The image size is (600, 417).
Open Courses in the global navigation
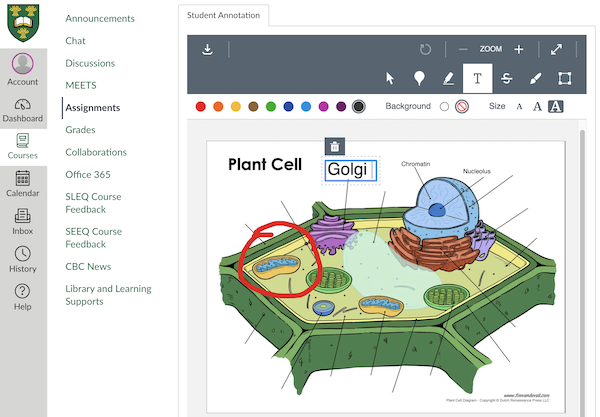tap(23, 146)
